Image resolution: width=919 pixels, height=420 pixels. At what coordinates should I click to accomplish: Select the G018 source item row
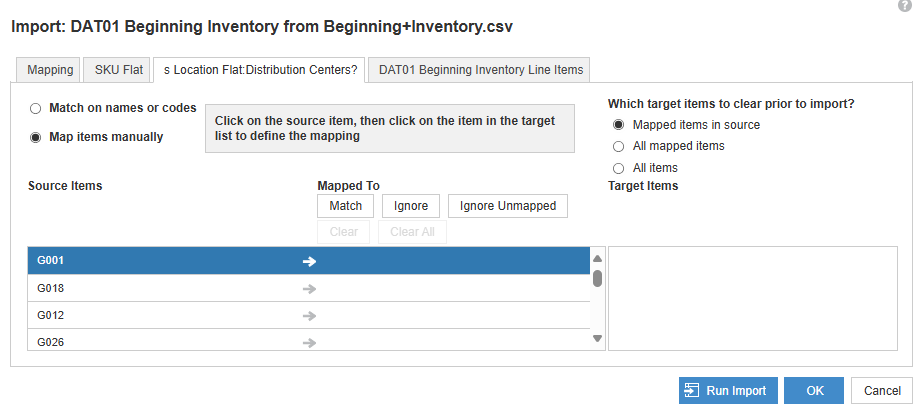[309, 288]
